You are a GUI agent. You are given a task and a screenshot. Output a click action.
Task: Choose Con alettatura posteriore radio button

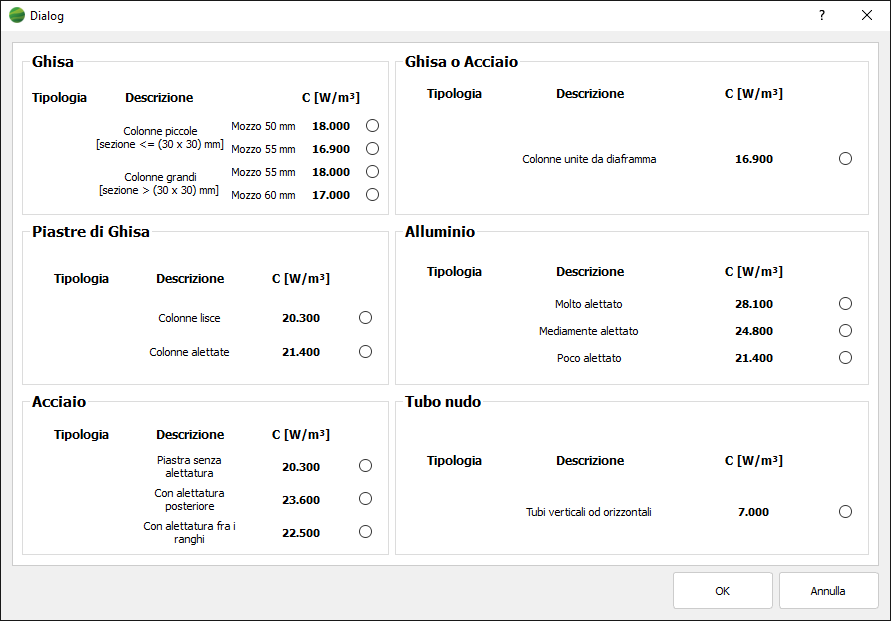365,499
